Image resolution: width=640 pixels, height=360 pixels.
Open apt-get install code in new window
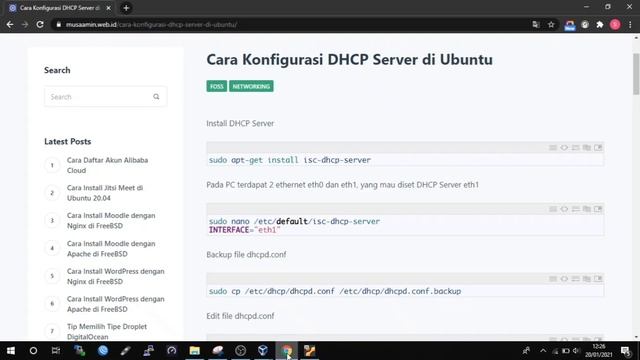(598, 148)
